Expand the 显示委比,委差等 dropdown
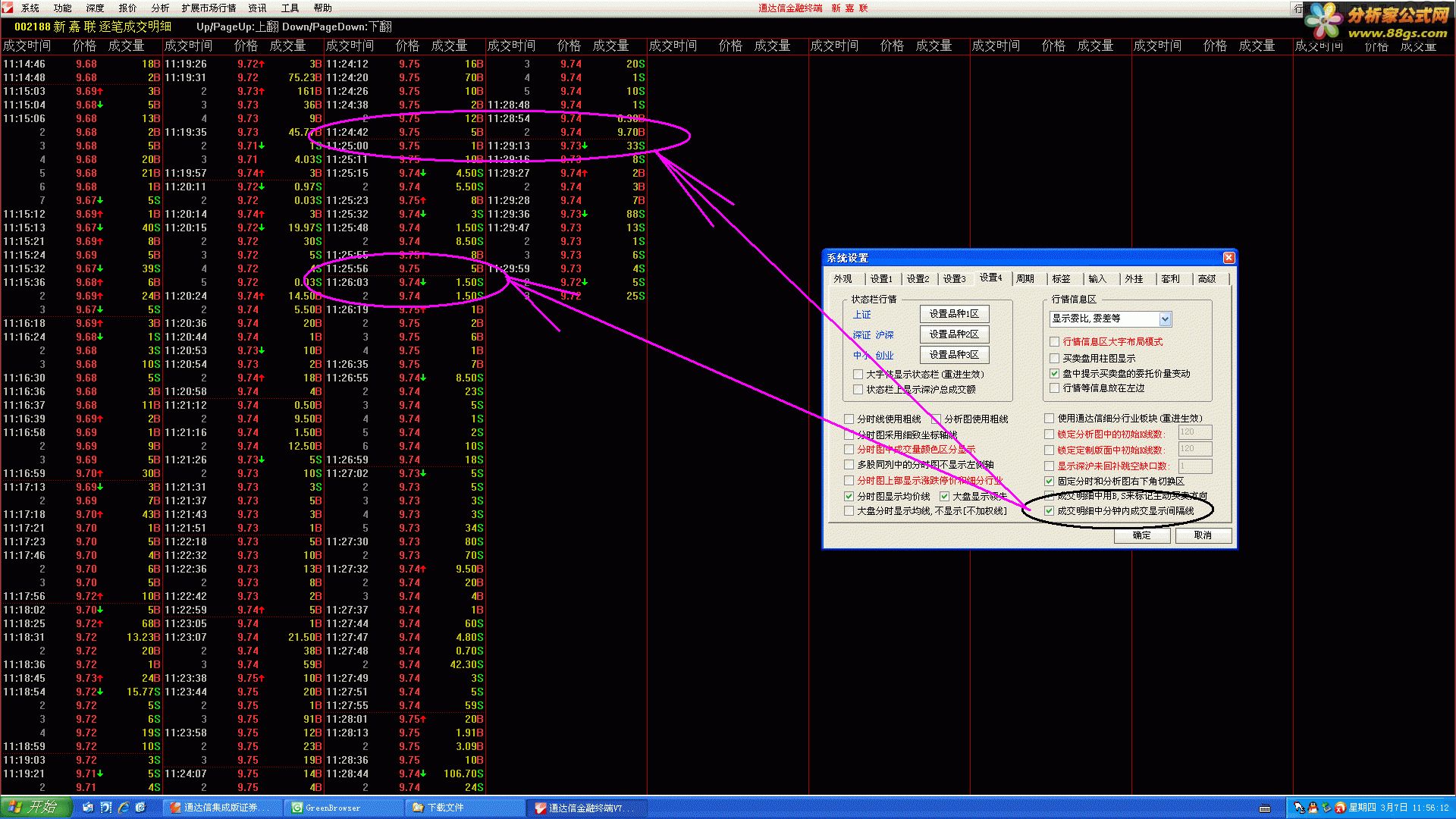 pyautogui.click(x=1166, y=319)
